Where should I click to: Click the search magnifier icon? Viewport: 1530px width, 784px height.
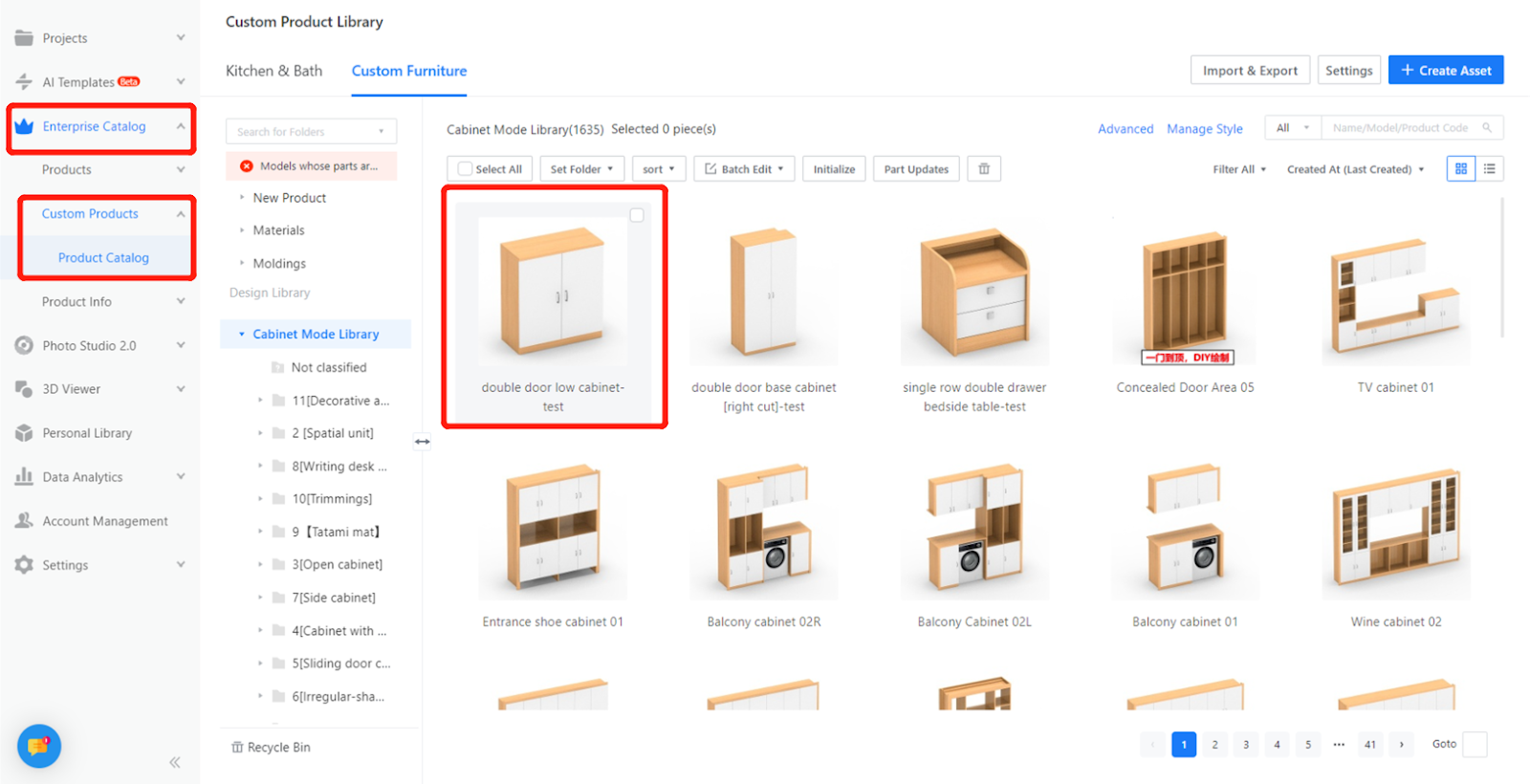1487,128
